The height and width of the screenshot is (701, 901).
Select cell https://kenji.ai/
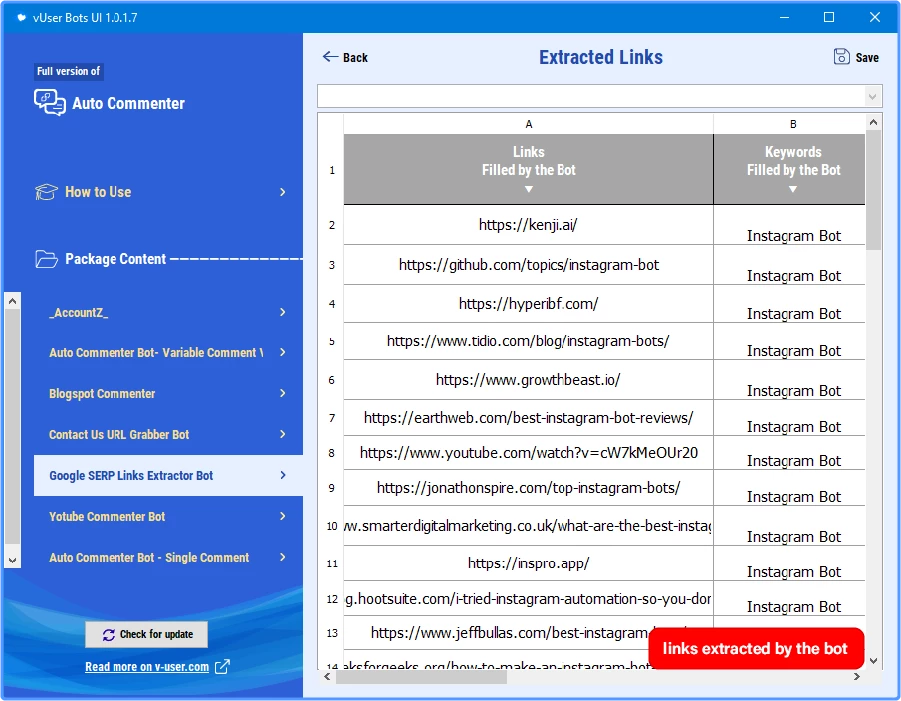(x=529, y=225)
